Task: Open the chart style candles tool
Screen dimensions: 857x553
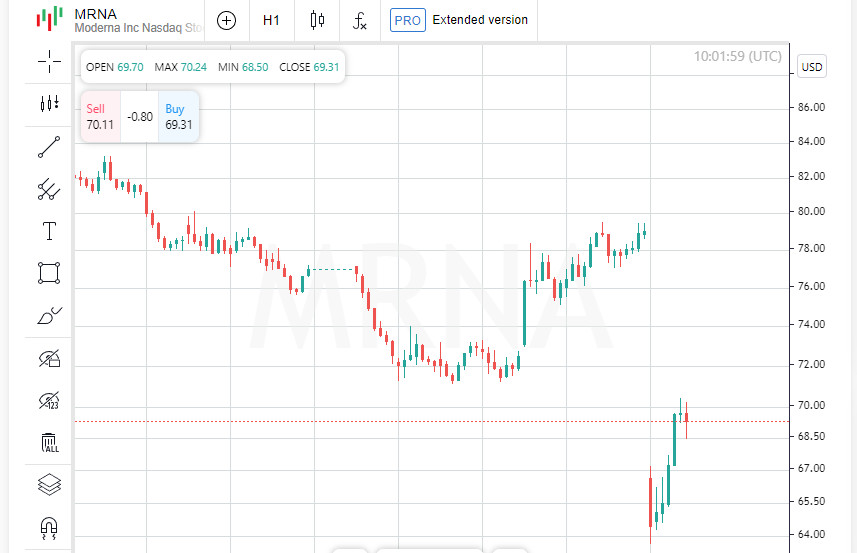Action: 49,103
